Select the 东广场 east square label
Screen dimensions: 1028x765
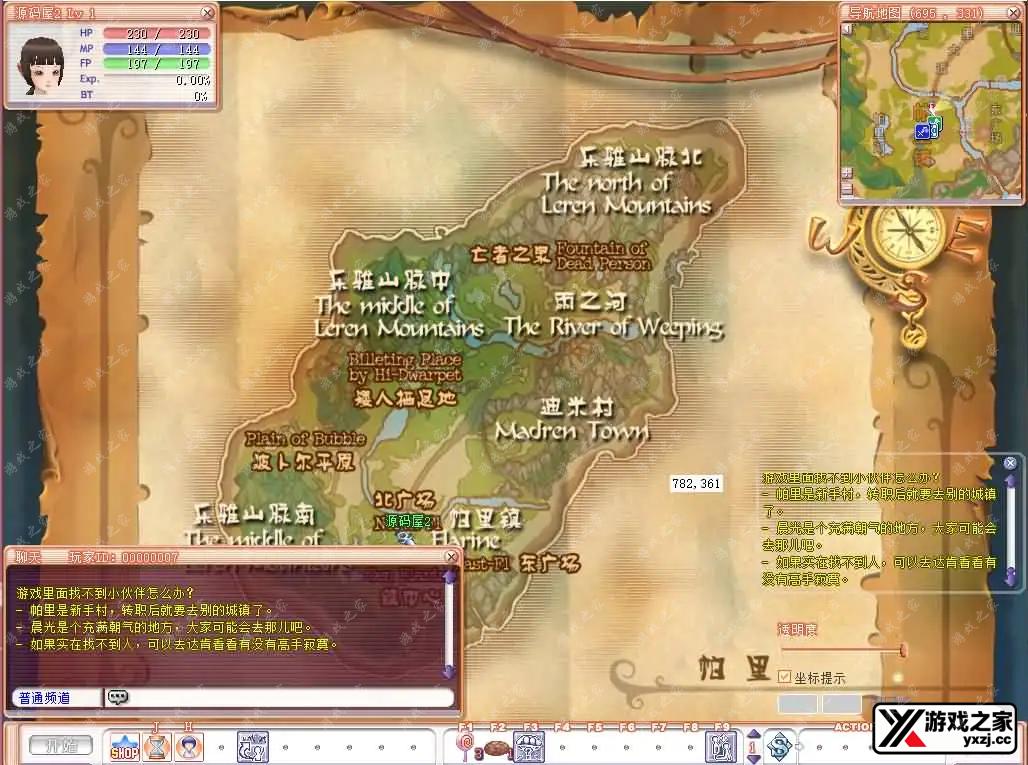point(549,564)
